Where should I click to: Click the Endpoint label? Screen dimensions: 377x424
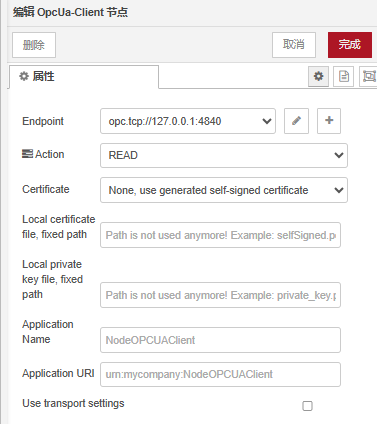pos(43,121)
